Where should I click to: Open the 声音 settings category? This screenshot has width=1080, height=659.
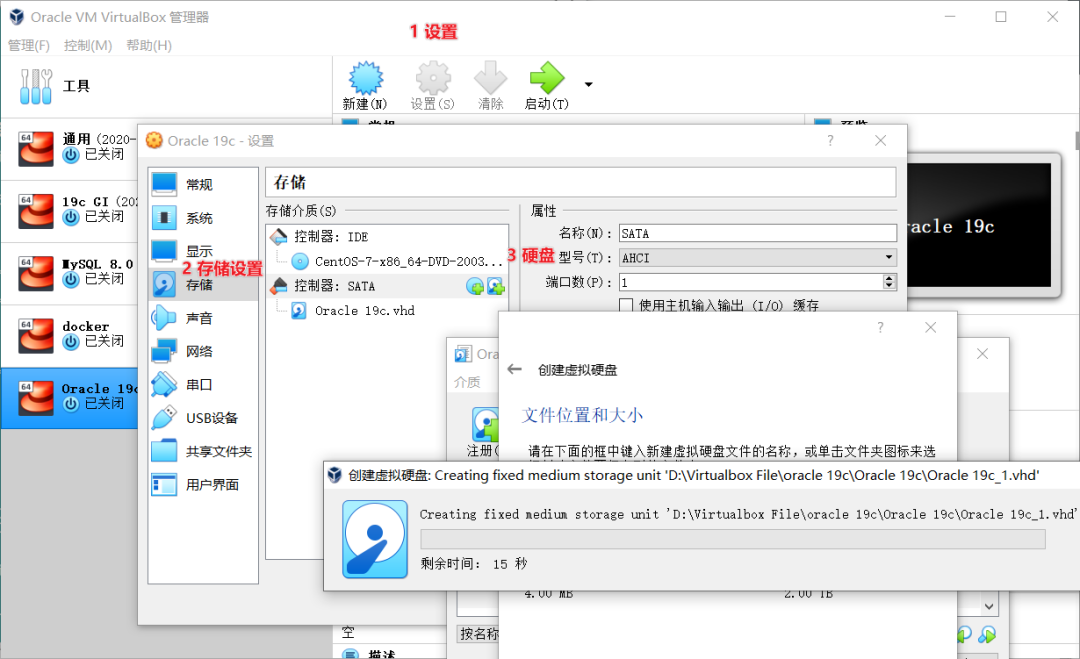point(202,317)
